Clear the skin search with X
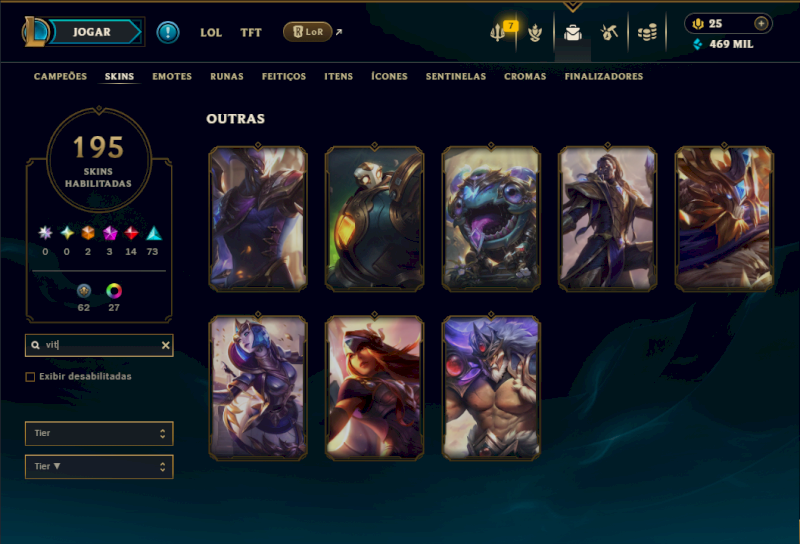Screen dimensions: 800x544 [x=165, y=345]
